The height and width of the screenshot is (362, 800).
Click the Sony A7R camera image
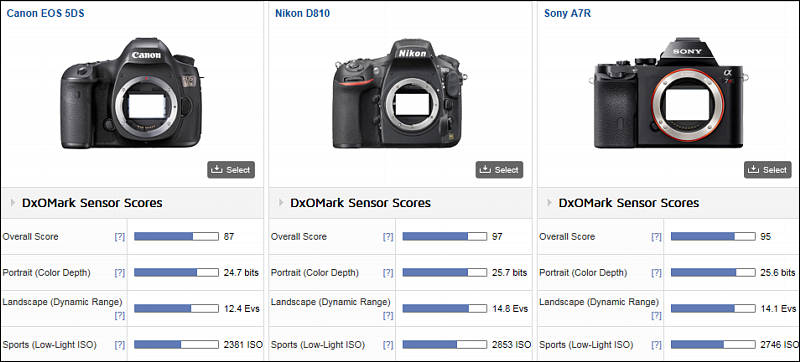pos(669,92)
